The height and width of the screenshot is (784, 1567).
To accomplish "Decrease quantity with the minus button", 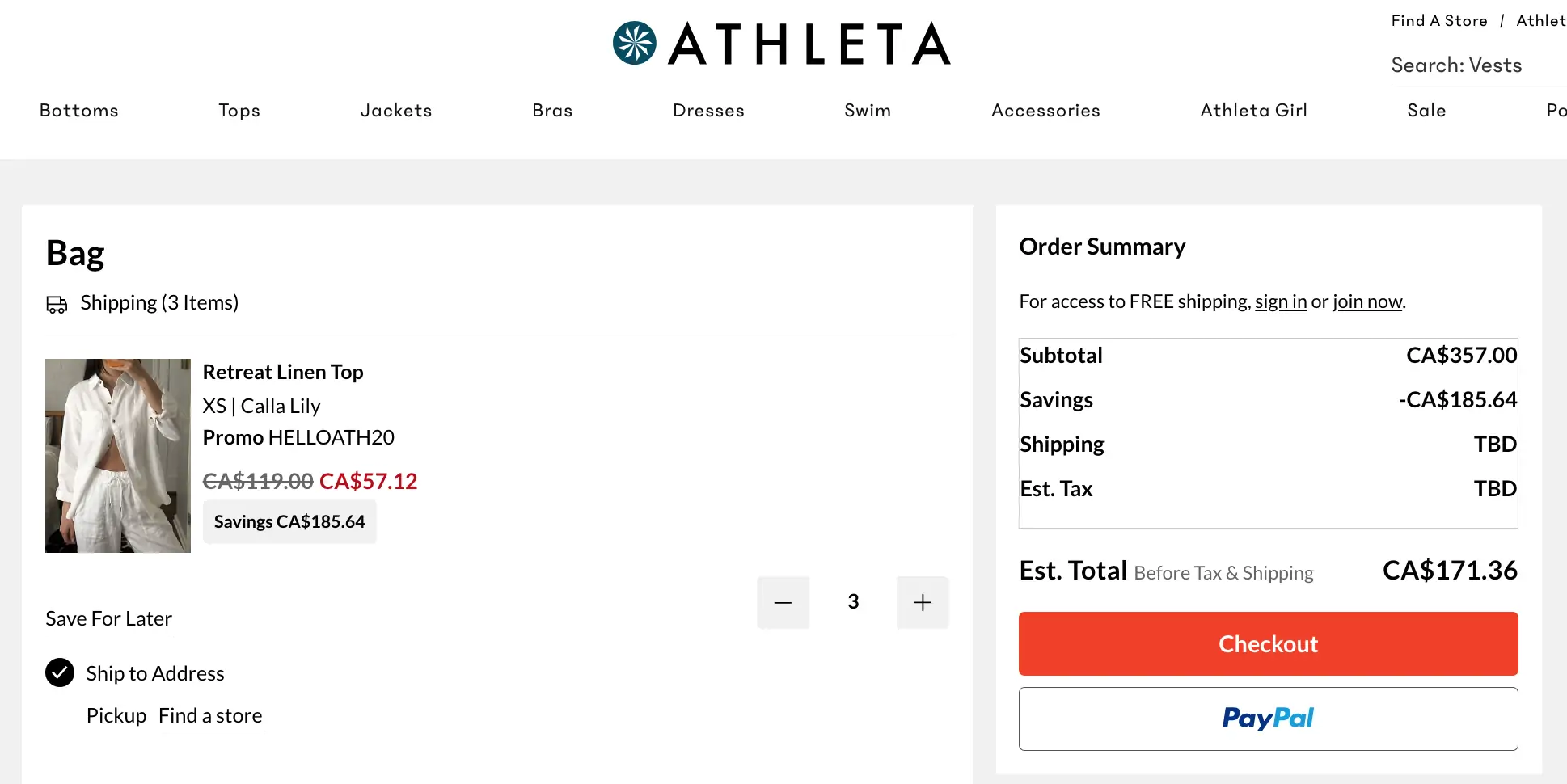I will (x=783, y=602).
